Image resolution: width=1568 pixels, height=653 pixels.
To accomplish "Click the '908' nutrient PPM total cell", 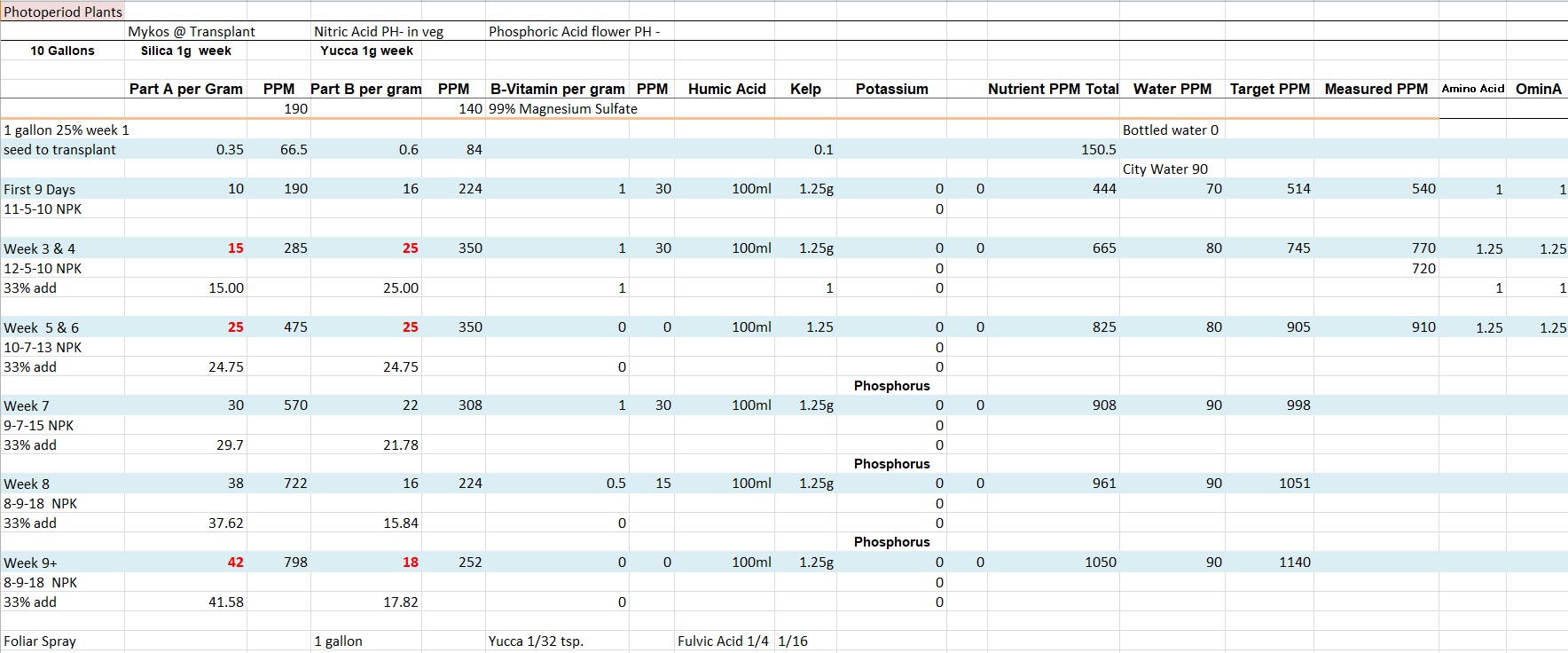I will pos(1104,405).
